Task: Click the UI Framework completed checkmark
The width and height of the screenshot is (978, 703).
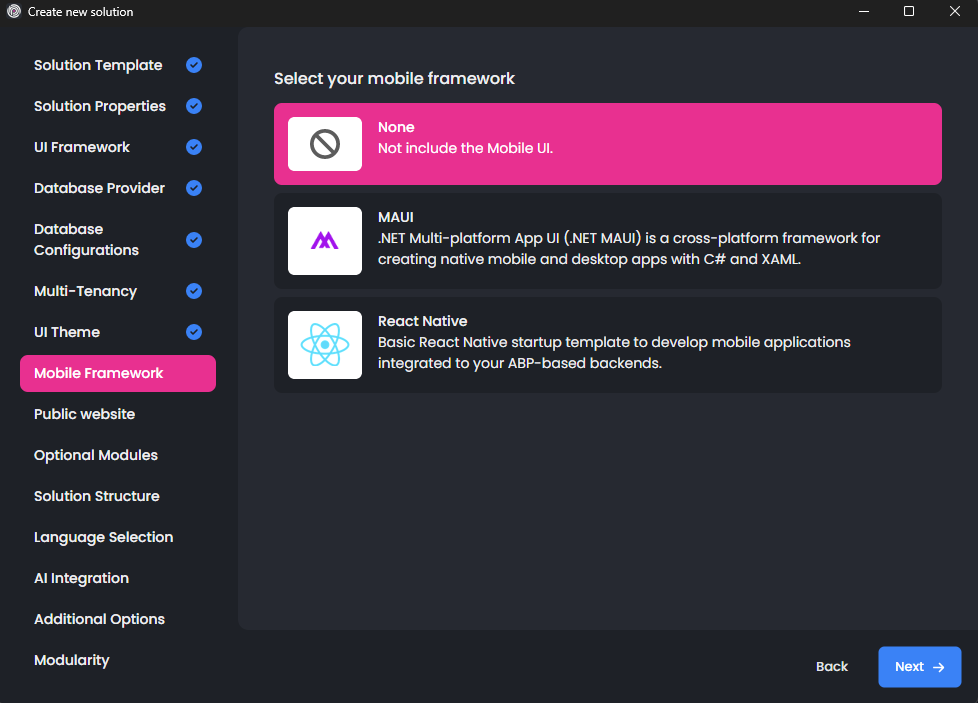Action: pyautogui.click(x=194, y=147)
